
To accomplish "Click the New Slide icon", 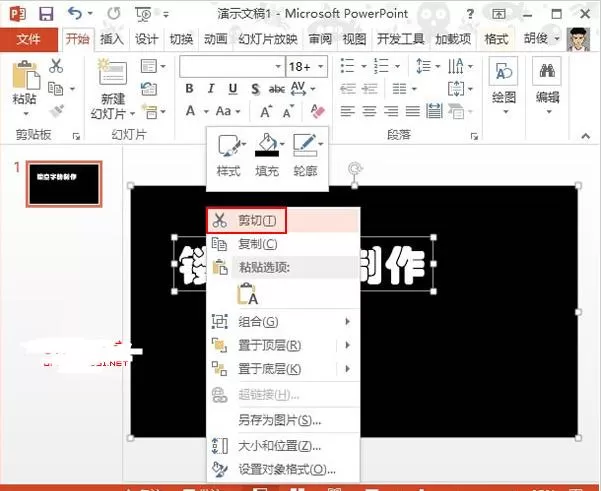I will [112, 72].
